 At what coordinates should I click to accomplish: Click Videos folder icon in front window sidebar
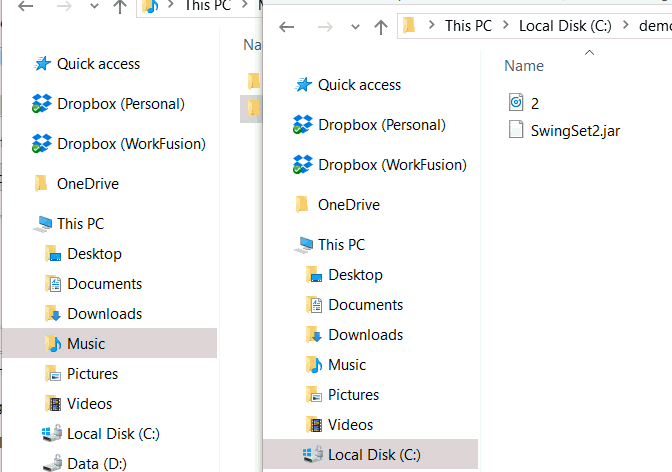click(315, 424)
